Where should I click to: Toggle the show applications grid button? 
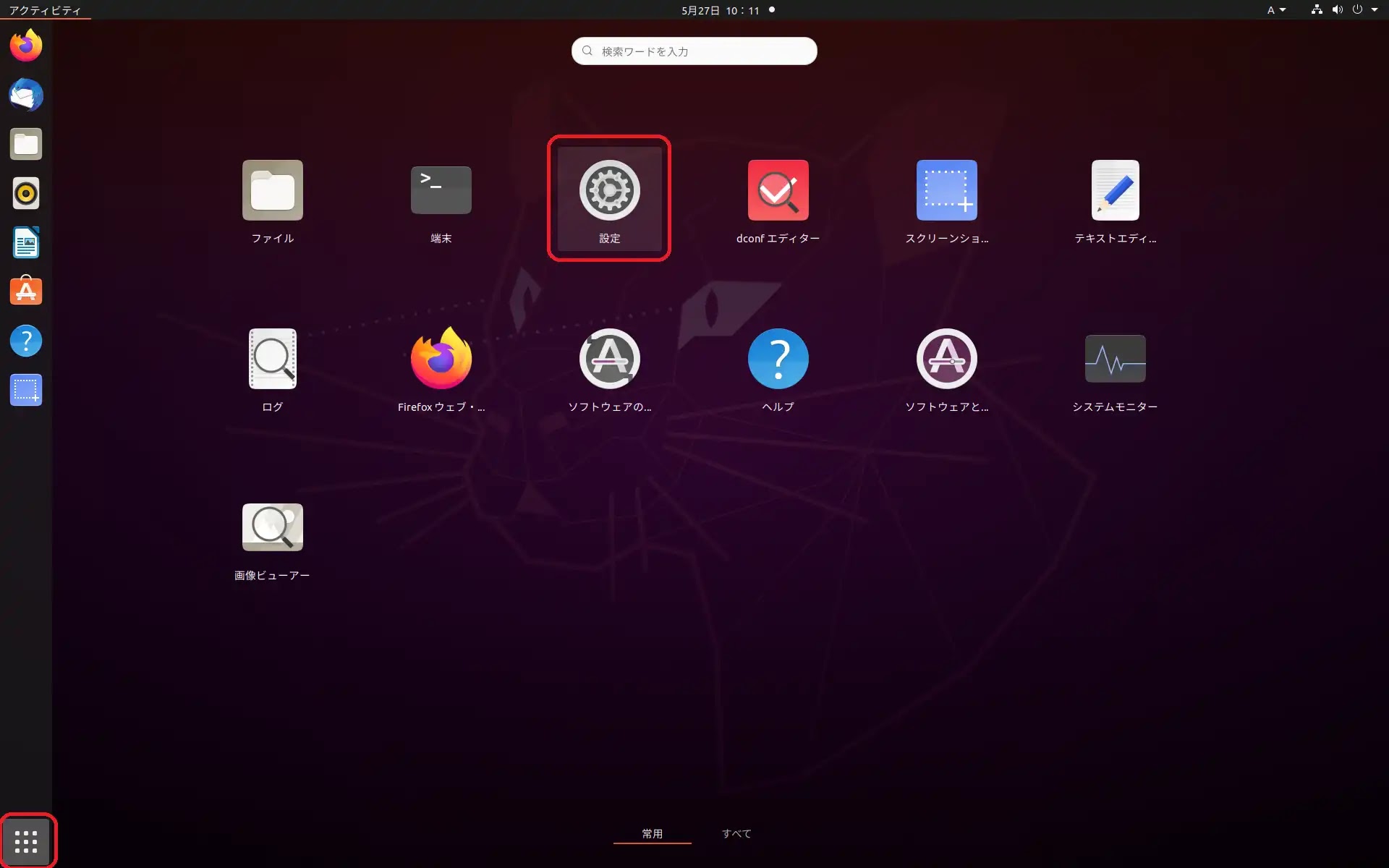coord(26,841)
